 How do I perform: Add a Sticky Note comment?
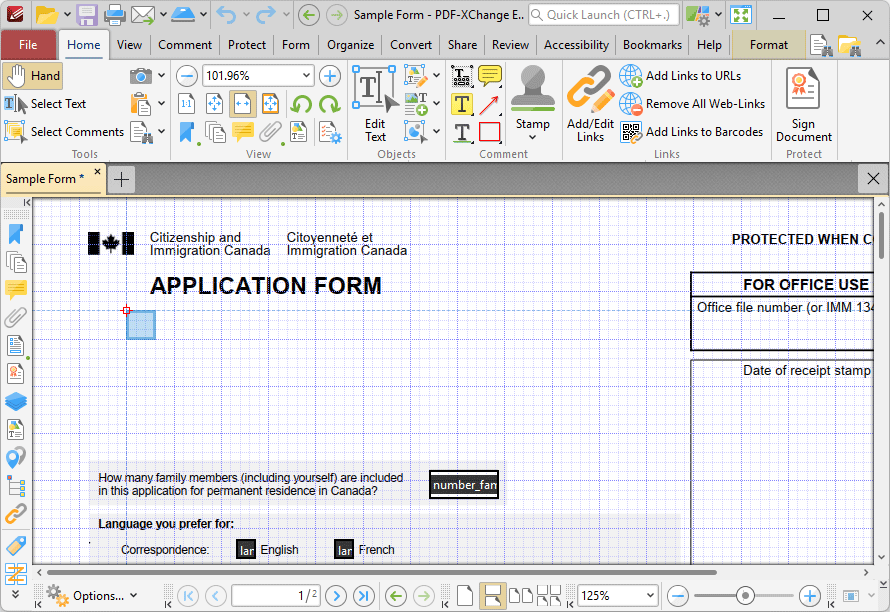point(490,76)
